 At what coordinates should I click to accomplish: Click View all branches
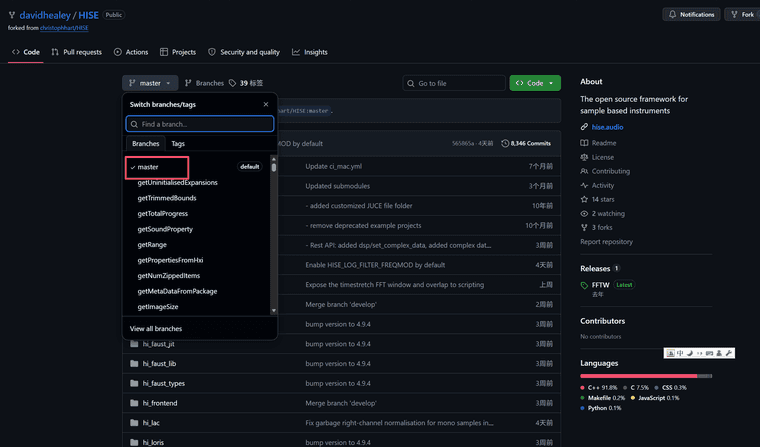(156, 328)
